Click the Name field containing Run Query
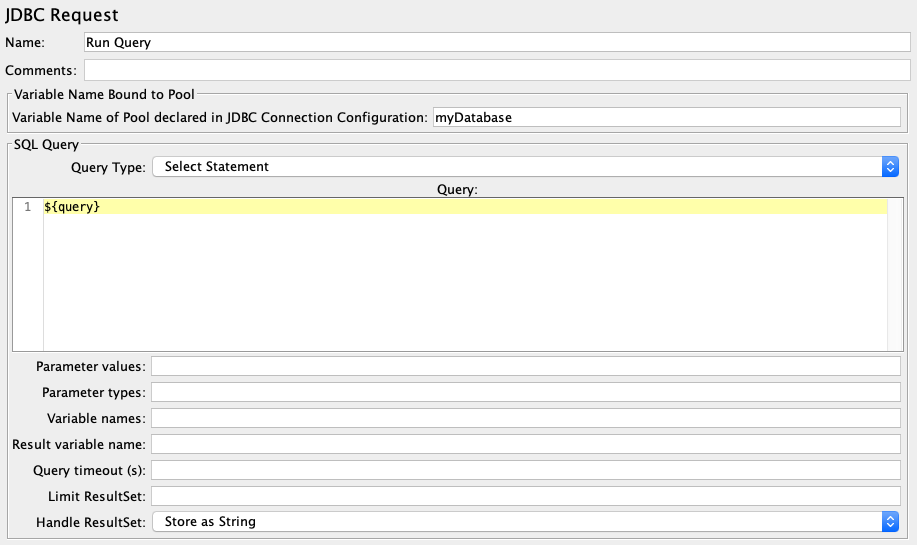 [x=497, y=42]
